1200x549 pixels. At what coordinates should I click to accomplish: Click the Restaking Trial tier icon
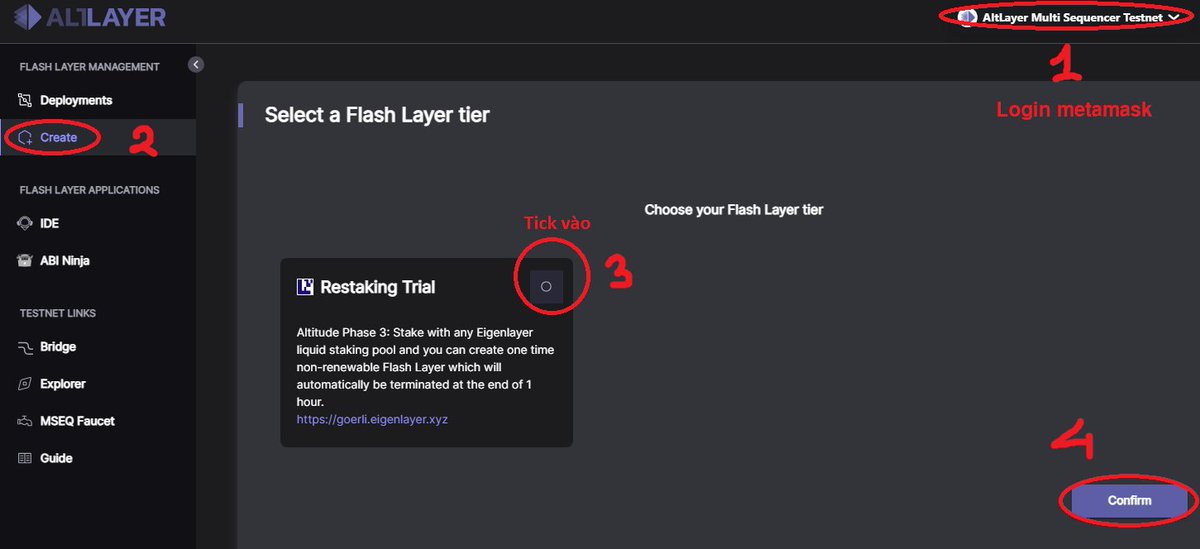click(x=305, y=287)
